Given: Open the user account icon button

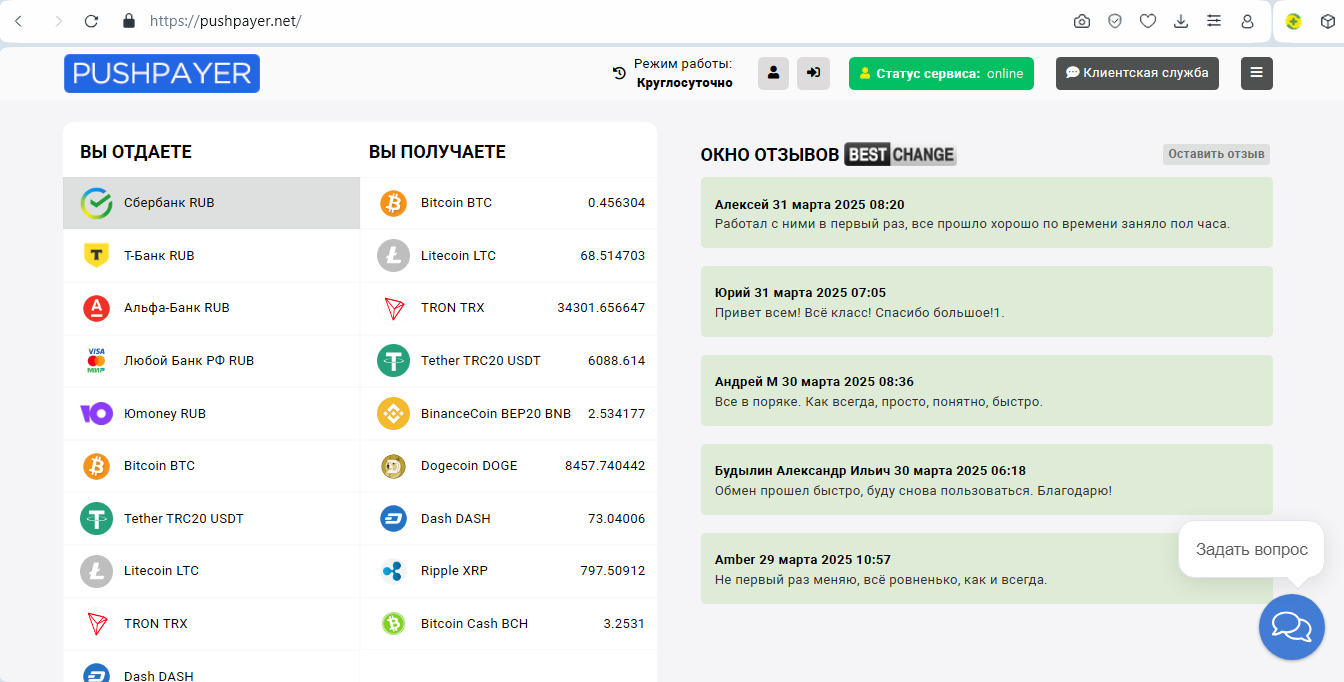Looking at the screenshot, I should pyautogui.click(x=774, y=73).
